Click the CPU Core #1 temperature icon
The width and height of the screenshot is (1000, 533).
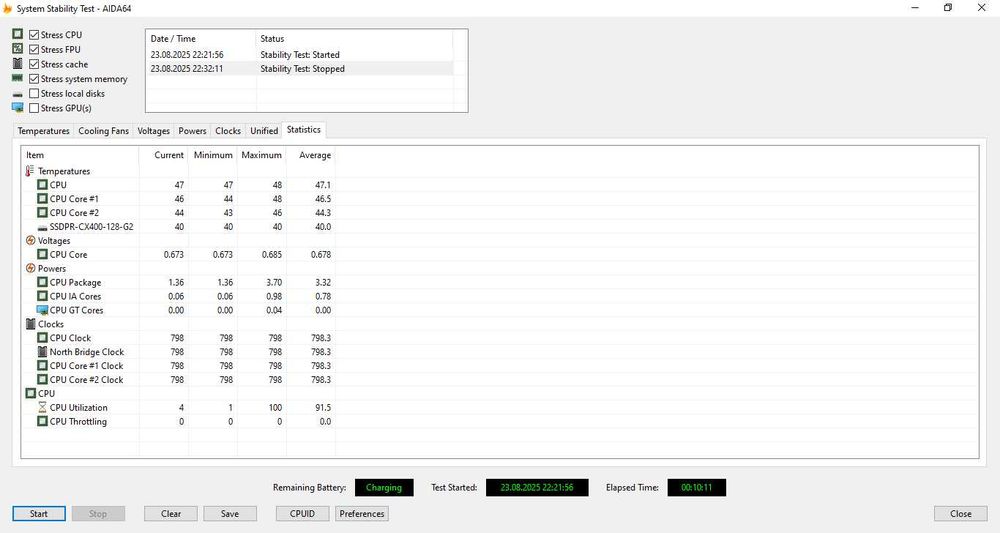point(43,199)
